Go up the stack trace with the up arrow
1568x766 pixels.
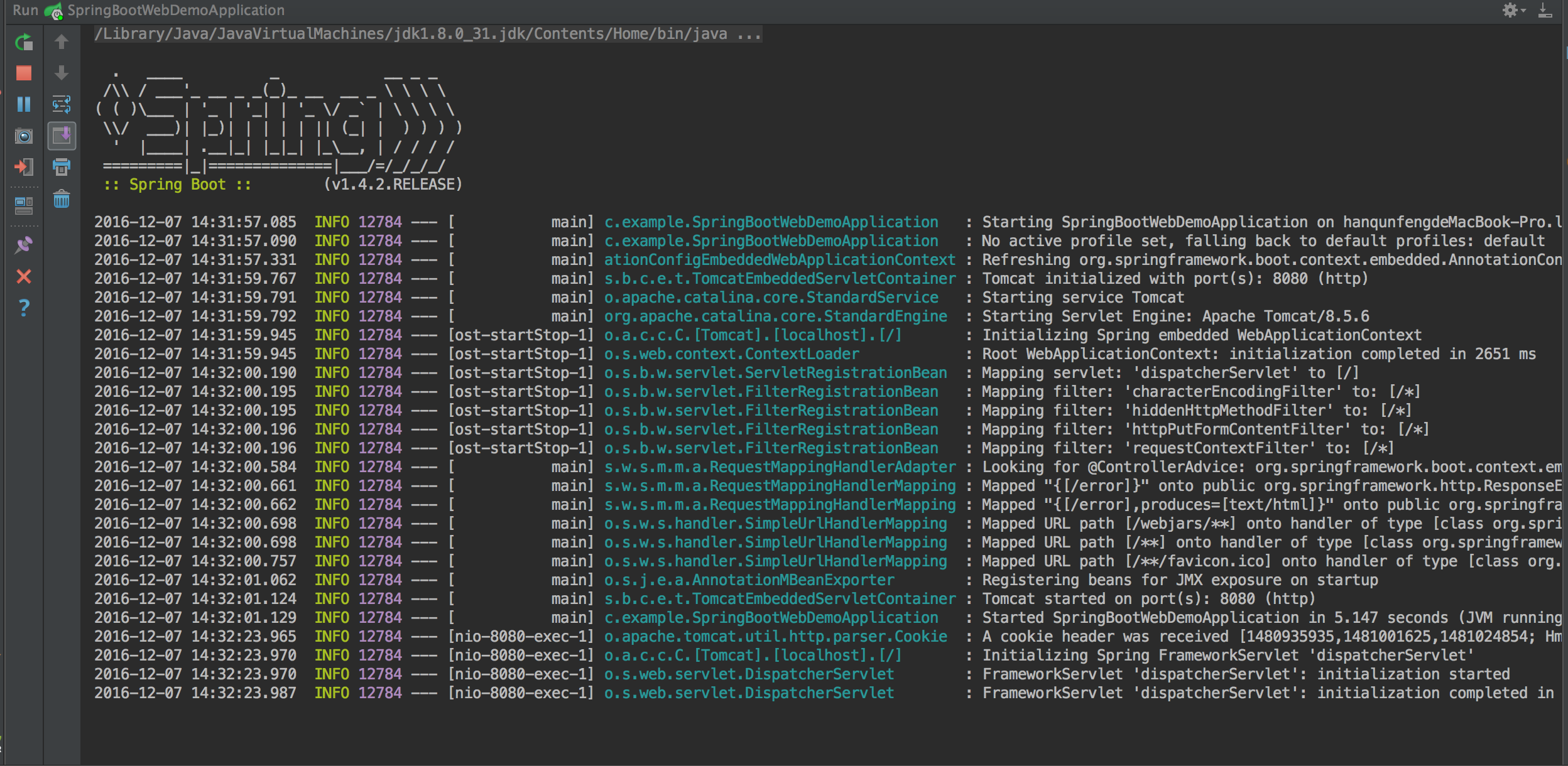pyautogui.click(x=62, y=42)
